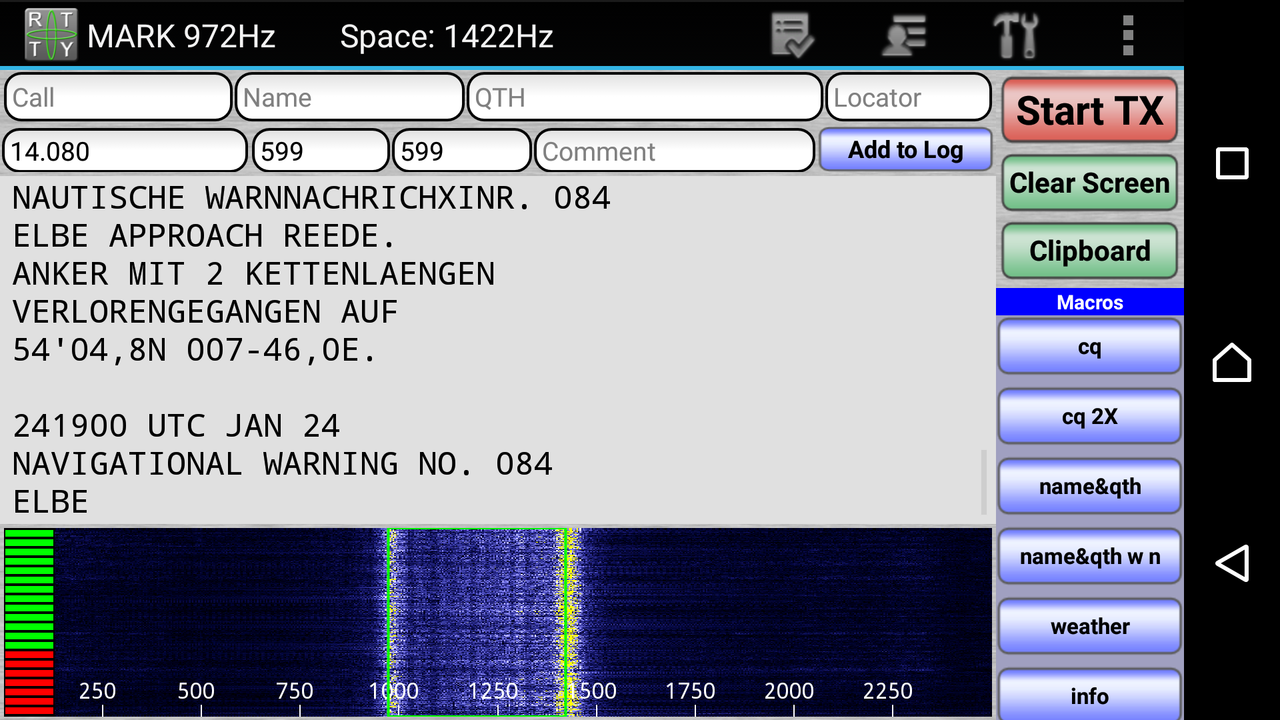
Task: Open the logbook checklist icon
Action: click(793, 36)
